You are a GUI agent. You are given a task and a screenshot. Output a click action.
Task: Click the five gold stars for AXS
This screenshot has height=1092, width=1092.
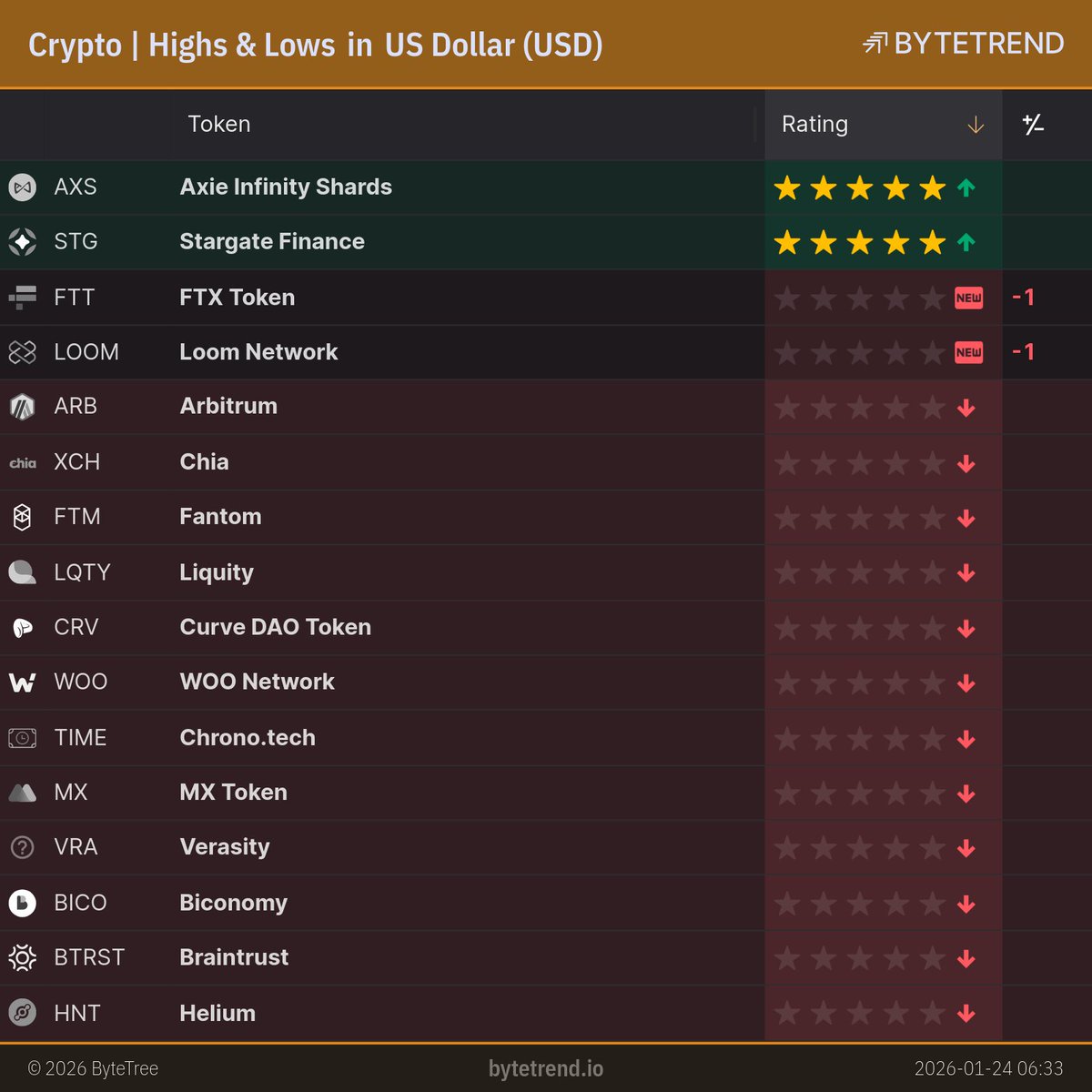[x=860, y=188]
